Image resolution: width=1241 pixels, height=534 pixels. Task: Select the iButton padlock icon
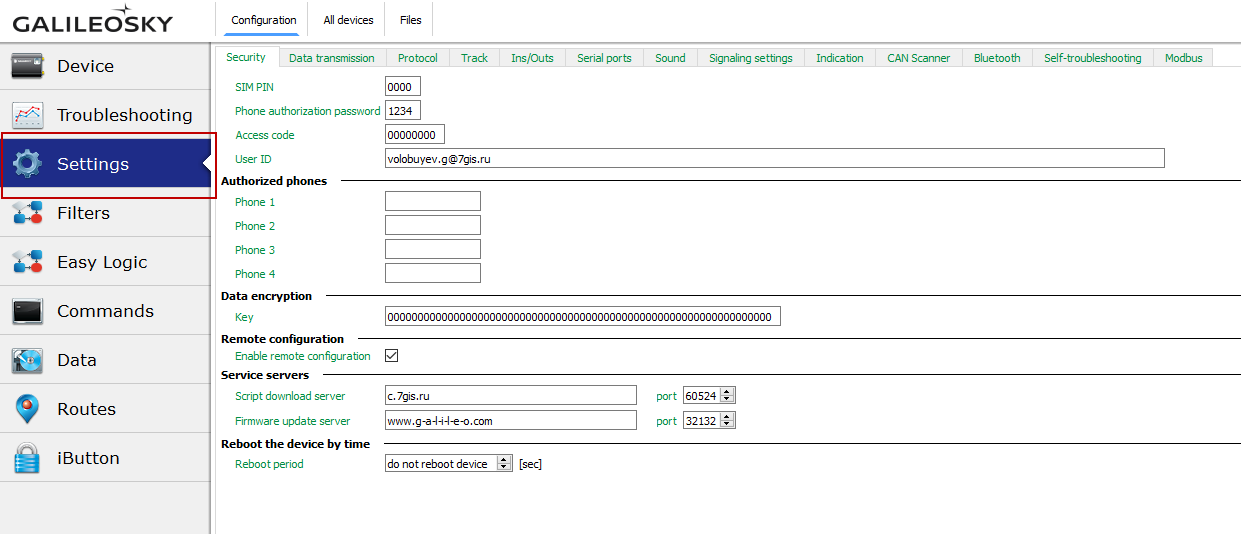pos(27,458)
